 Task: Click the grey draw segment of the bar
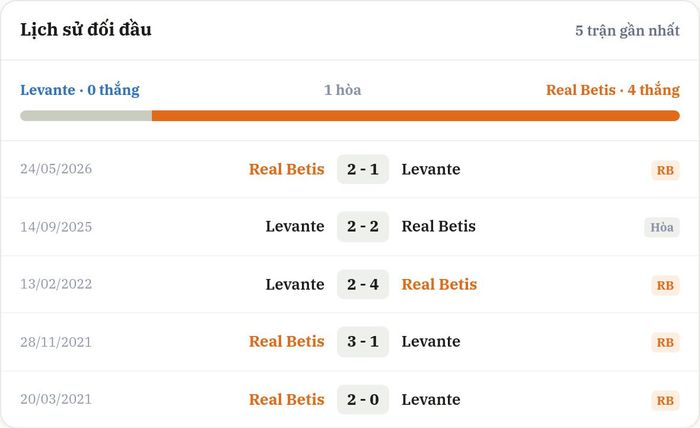coord(86,116)
